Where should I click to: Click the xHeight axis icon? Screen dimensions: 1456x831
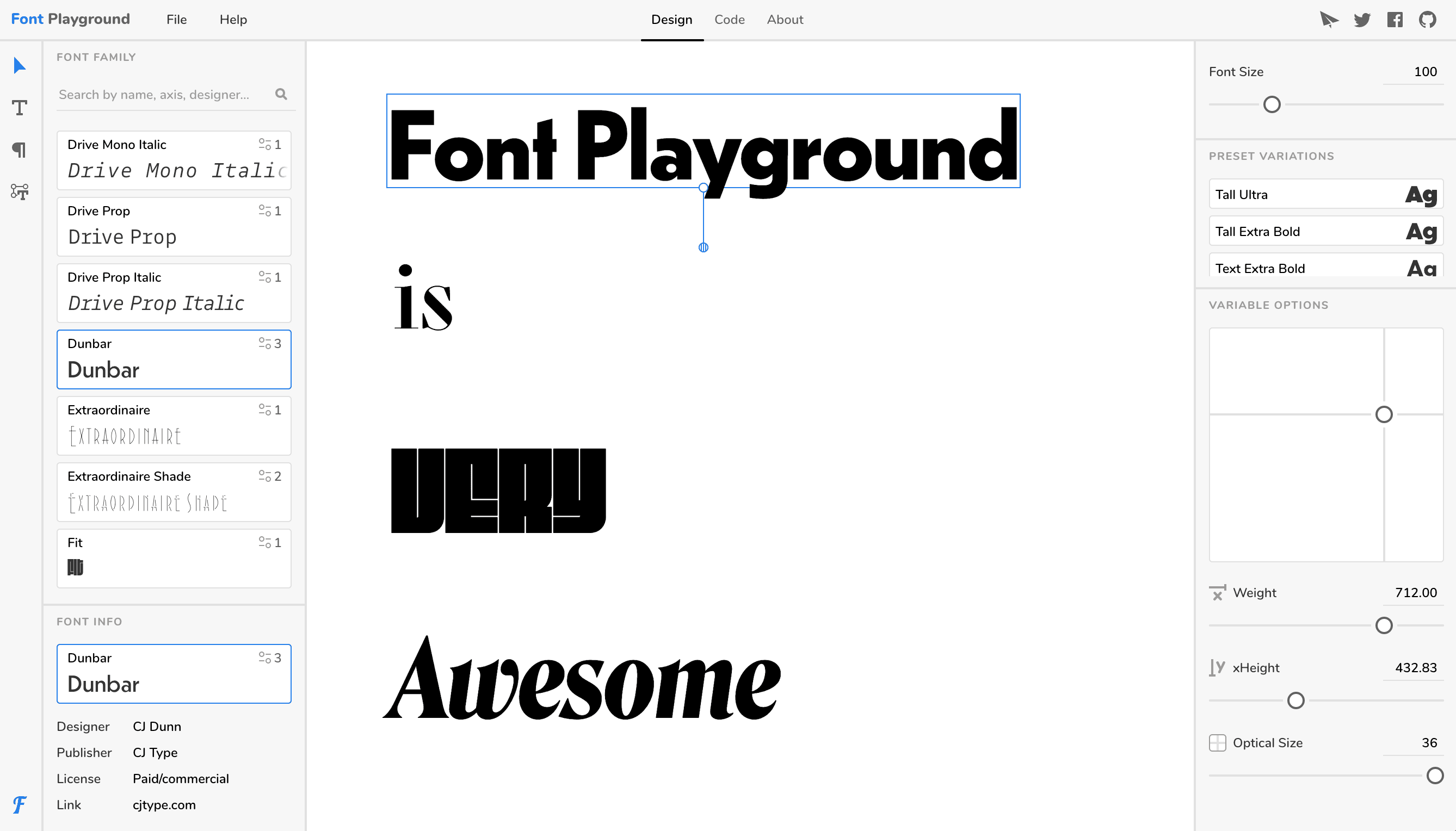tap(1217, 668)
